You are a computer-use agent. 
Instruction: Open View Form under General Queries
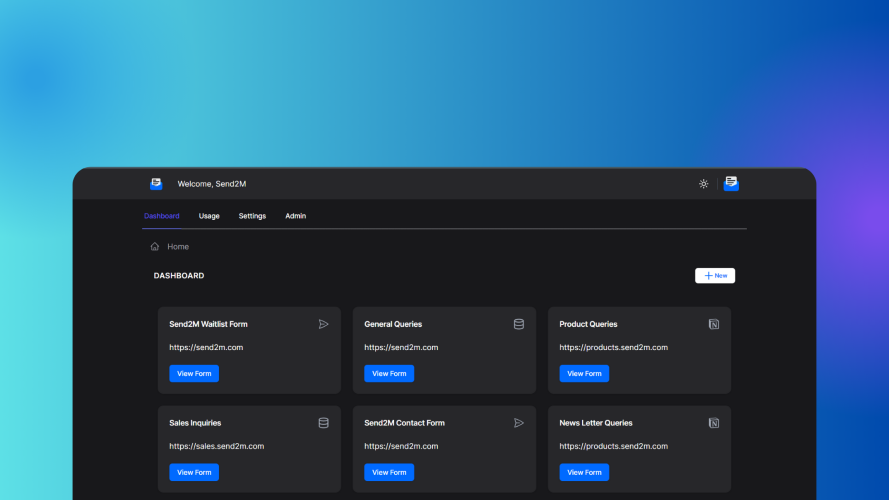click(389, 373)
